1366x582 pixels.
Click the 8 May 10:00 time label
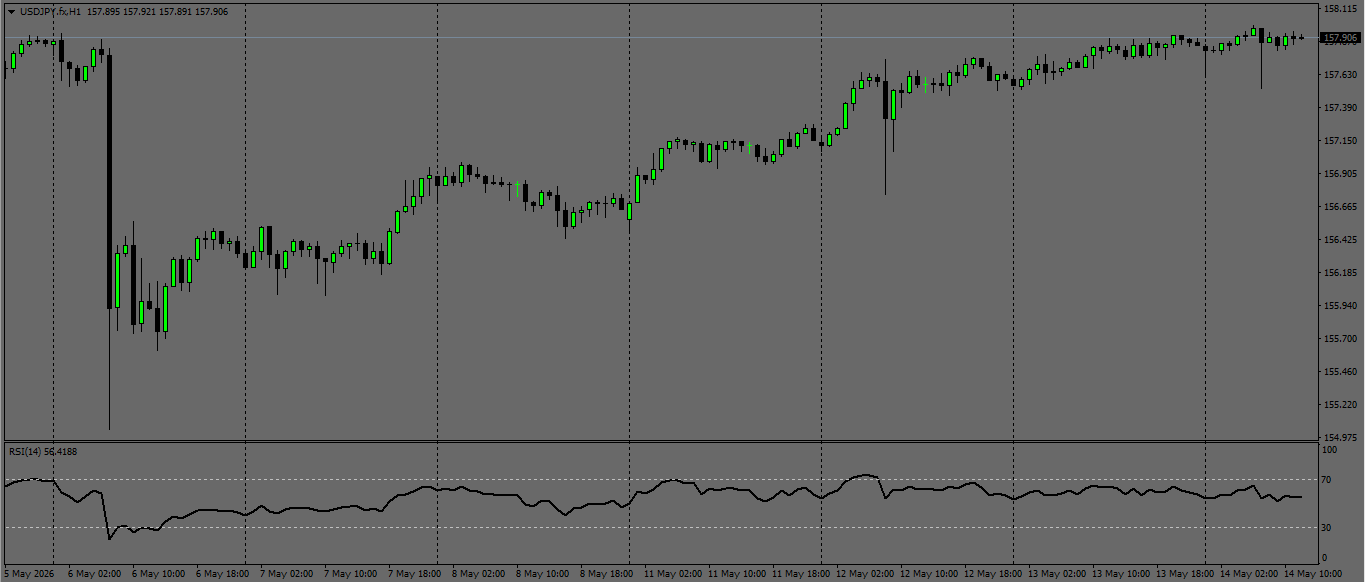tap(542, 574)
